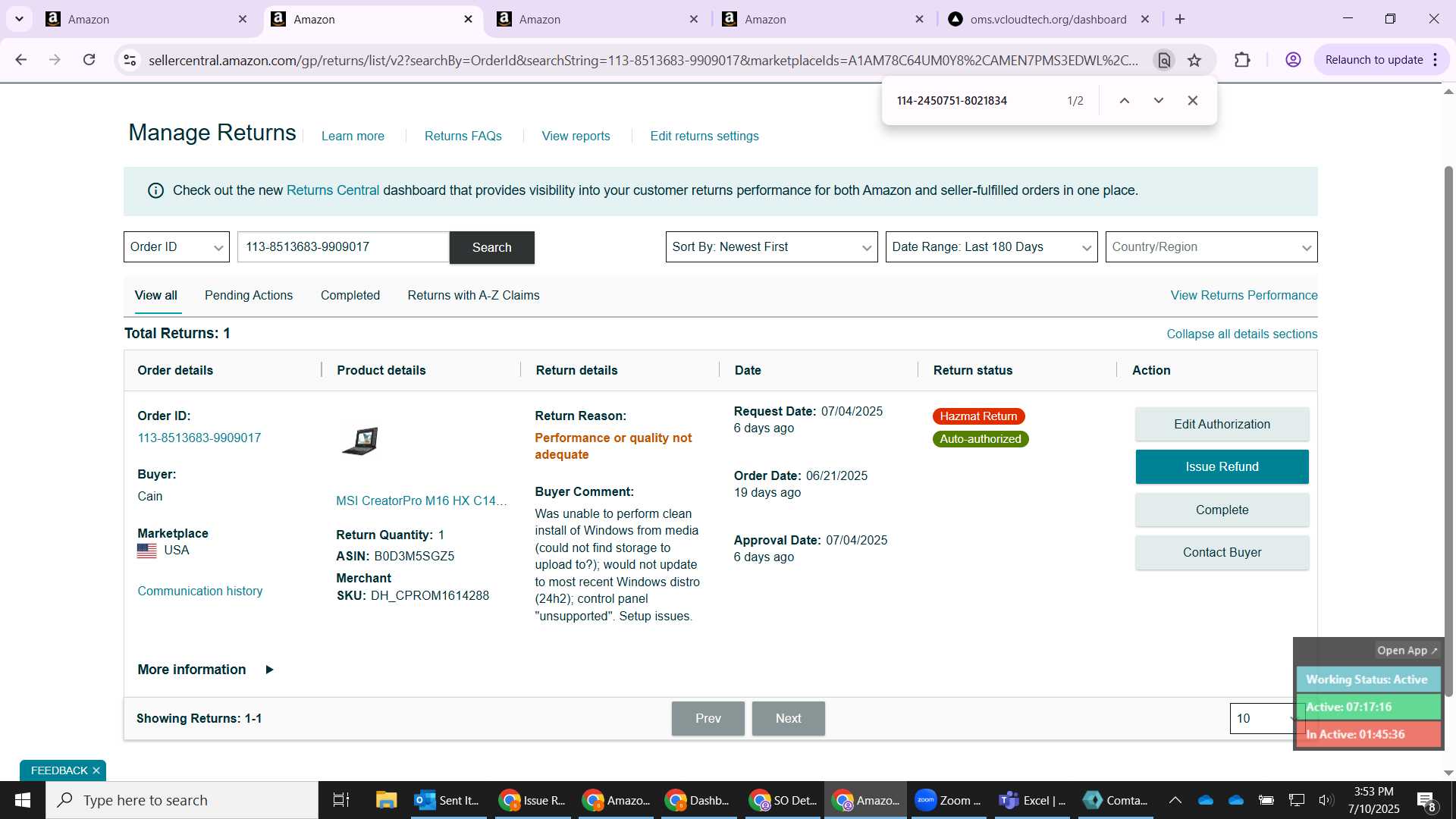
Task: Click the browser address bar URL
Action: pos(643,60)
